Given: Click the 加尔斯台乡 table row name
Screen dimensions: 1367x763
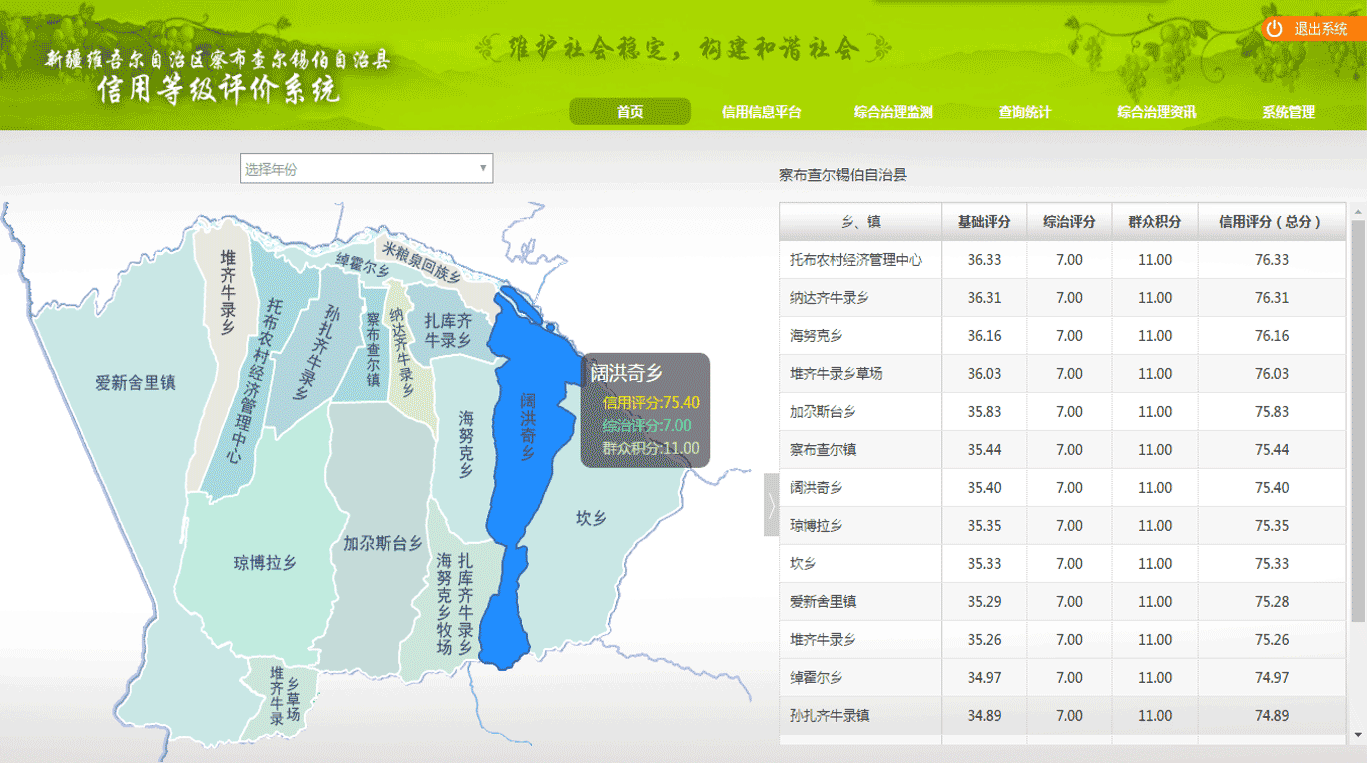Looking at the screenshot, I should point(823,412).
